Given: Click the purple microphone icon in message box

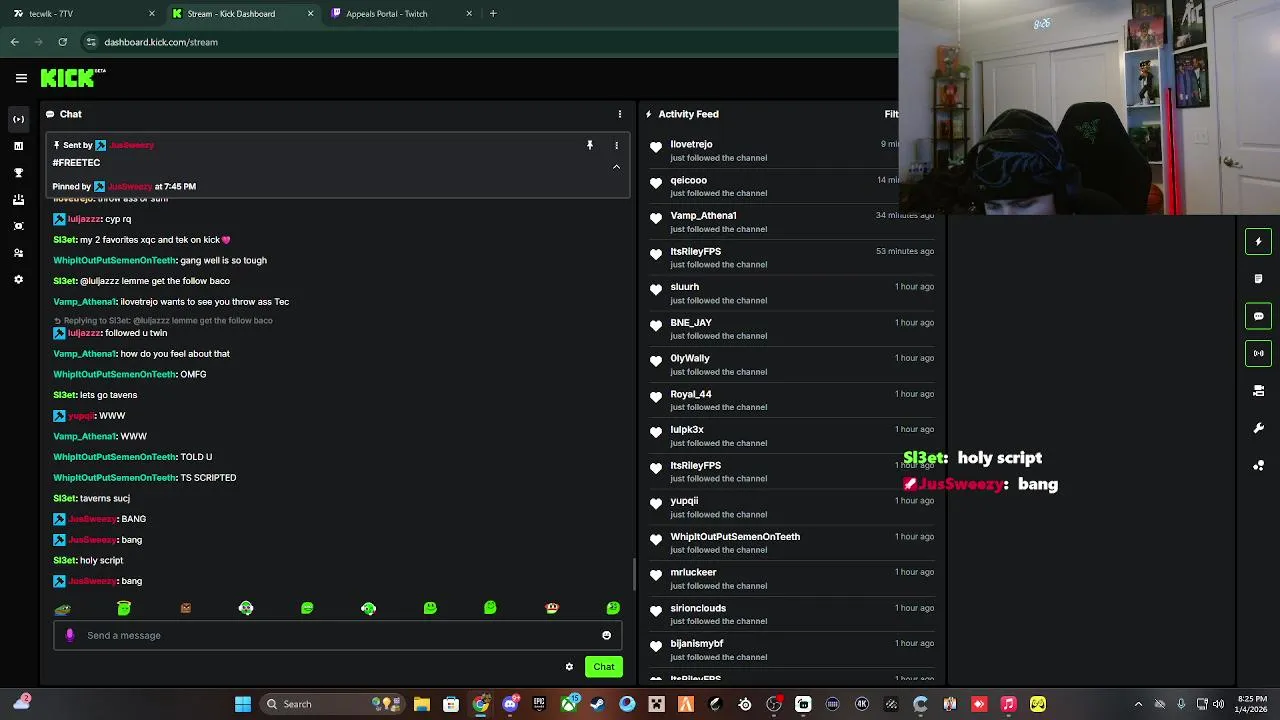Looking at the screenshot, I should 69,635.
